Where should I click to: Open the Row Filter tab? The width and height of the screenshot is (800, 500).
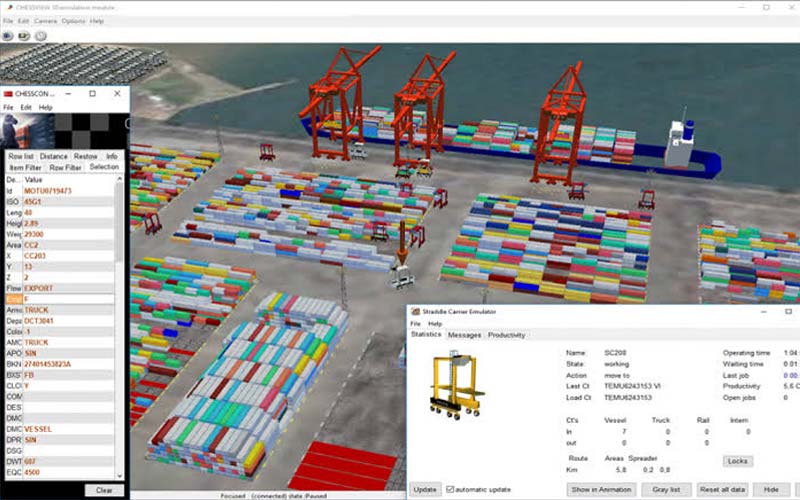[x=66, y=167]
